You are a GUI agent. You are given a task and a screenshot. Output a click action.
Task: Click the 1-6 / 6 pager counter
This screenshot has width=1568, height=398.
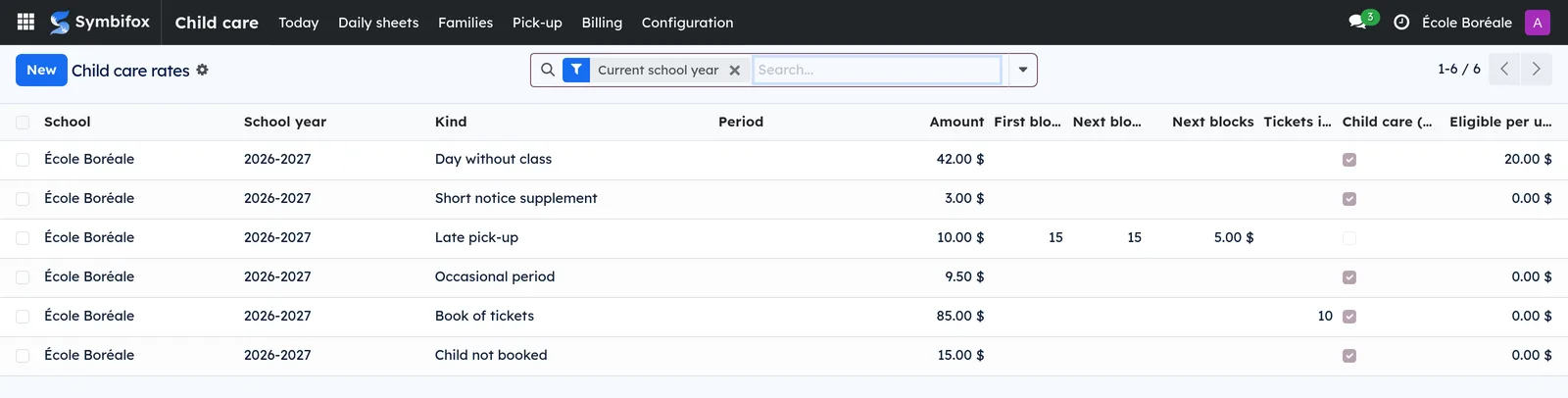(x=1459, y=69)
